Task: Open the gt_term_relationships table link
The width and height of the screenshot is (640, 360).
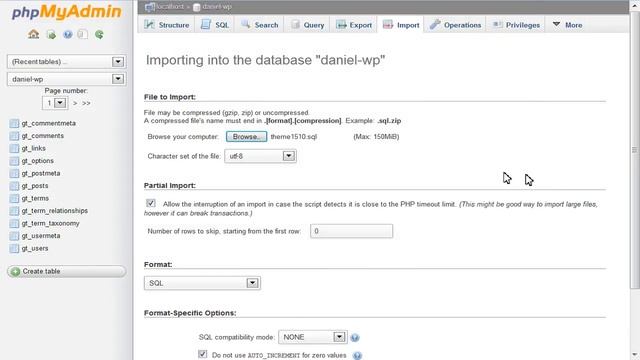Action: [x=55, y=211]
